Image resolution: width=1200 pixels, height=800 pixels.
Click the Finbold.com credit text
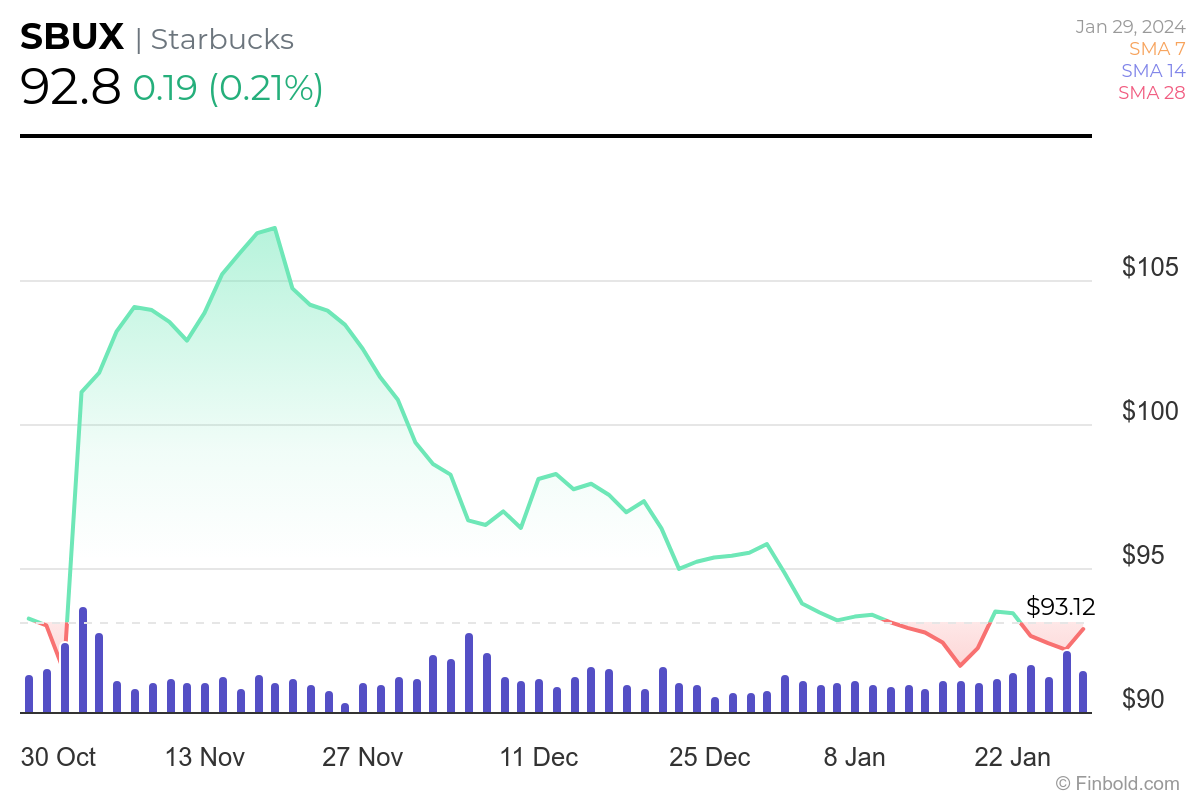click(x=1118, y=783)
